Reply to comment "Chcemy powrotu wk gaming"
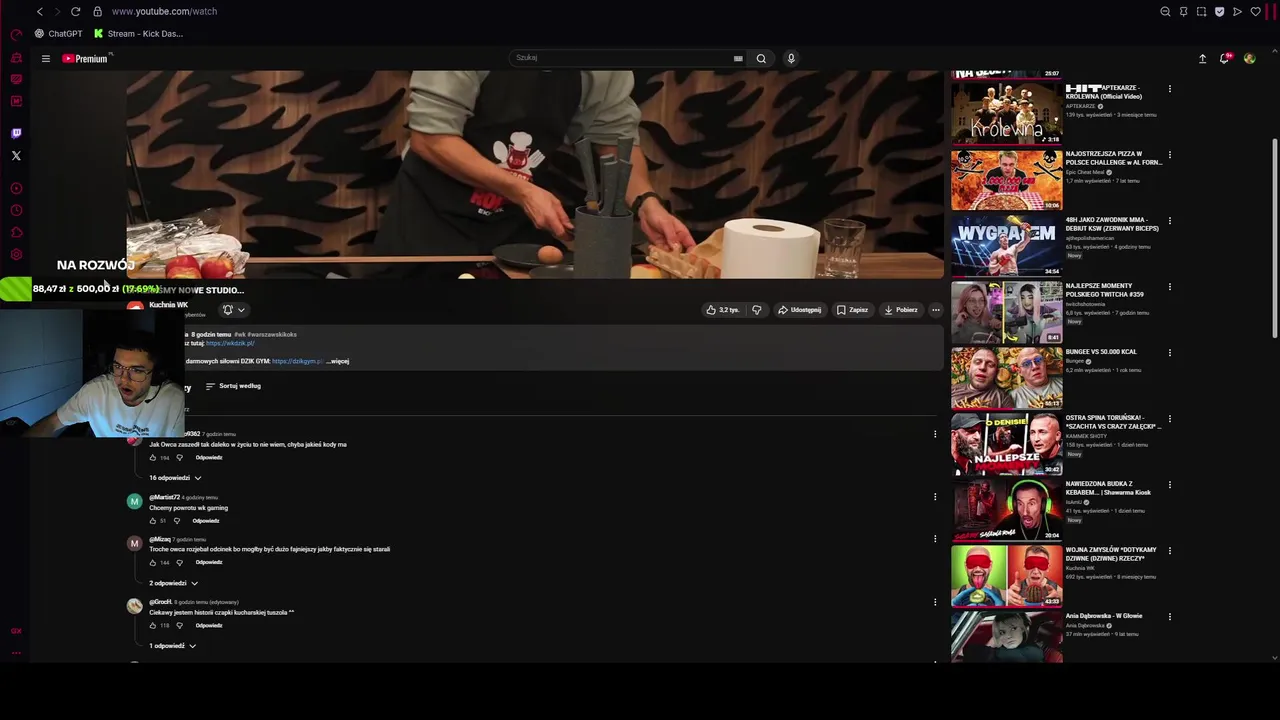This screenshot has height=720, width=1280. (206, 521)
